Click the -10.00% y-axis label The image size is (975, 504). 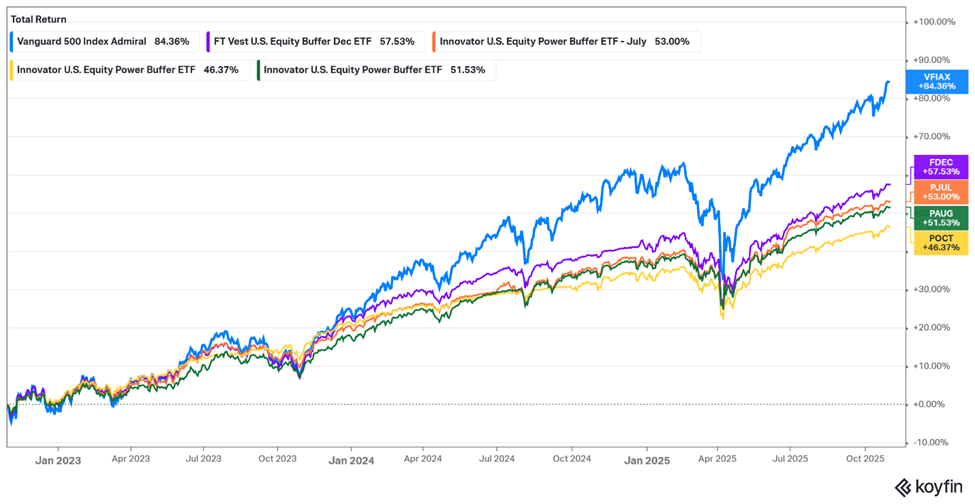pyautogui.click(x=933, y=442)
